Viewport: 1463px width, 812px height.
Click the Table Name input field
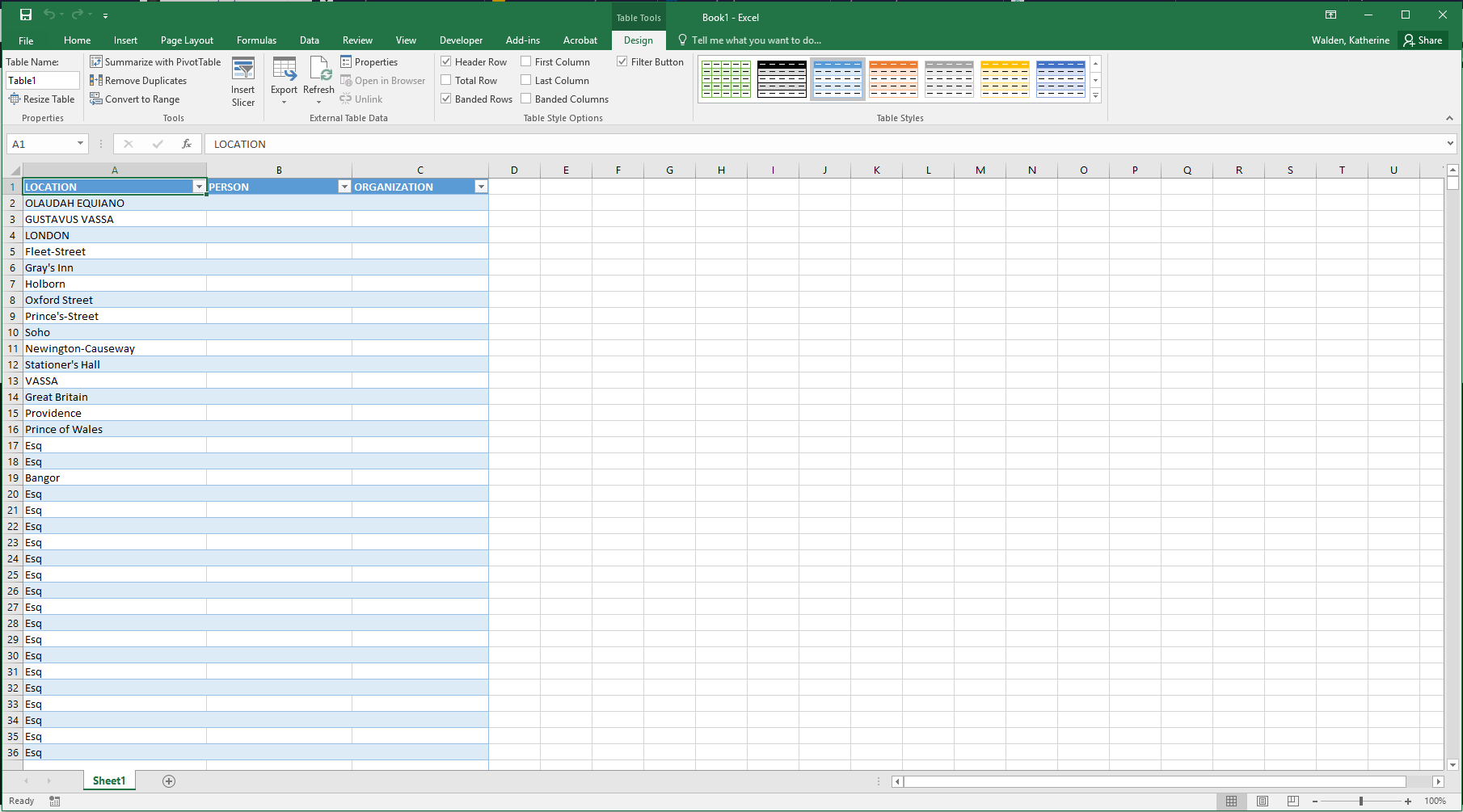tap(42, 81)
